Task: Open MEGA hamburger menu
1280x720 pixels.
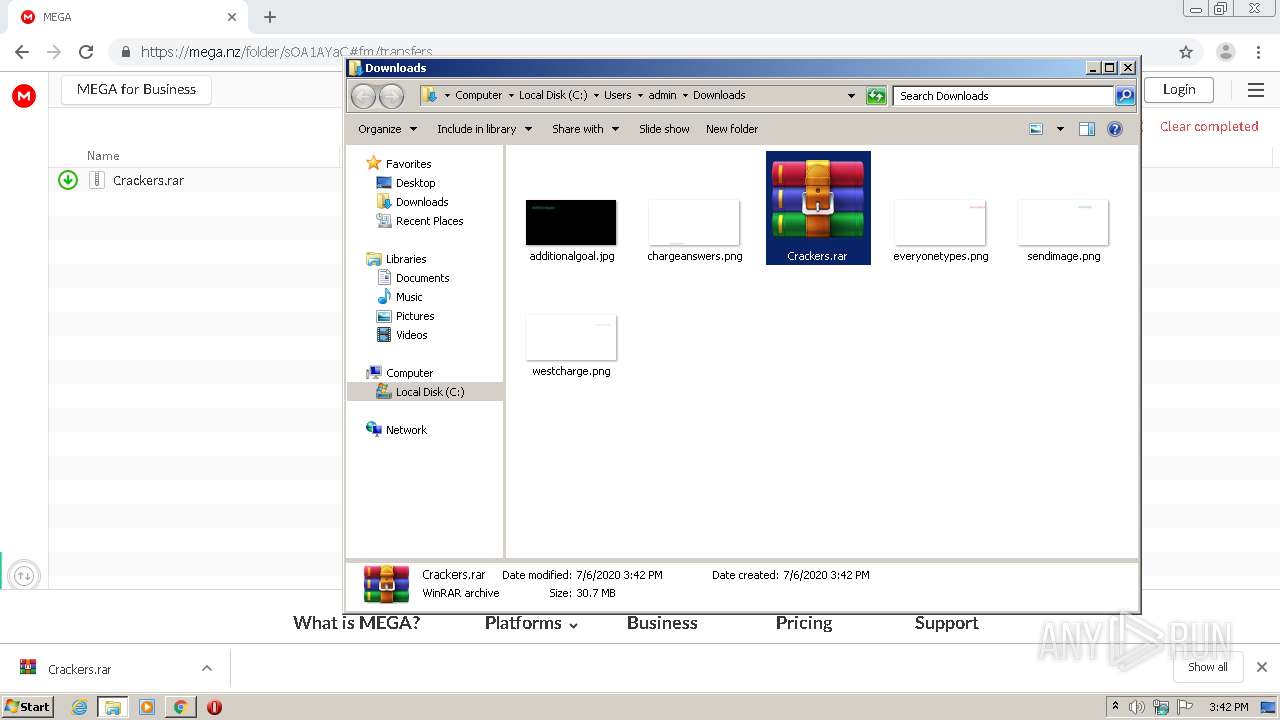Action: (x=1256, y=90)
